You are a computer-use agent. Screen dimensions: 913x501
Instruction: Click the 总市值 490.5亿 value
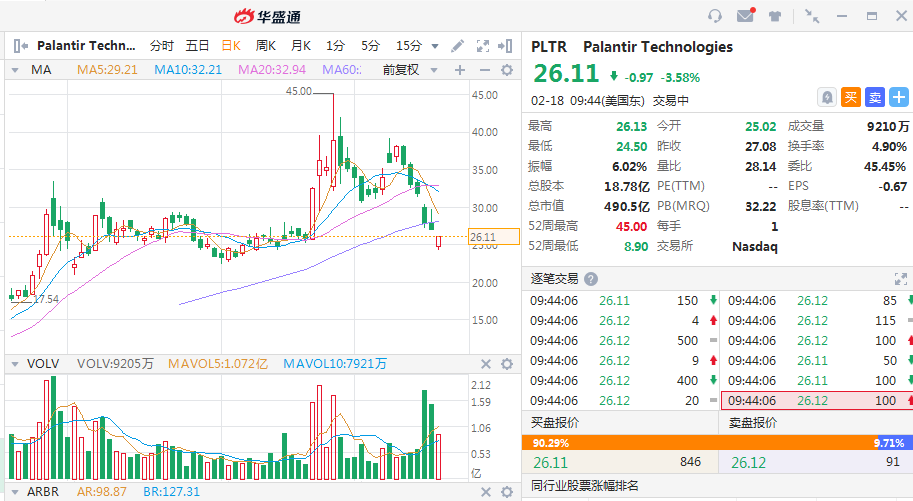627,206
